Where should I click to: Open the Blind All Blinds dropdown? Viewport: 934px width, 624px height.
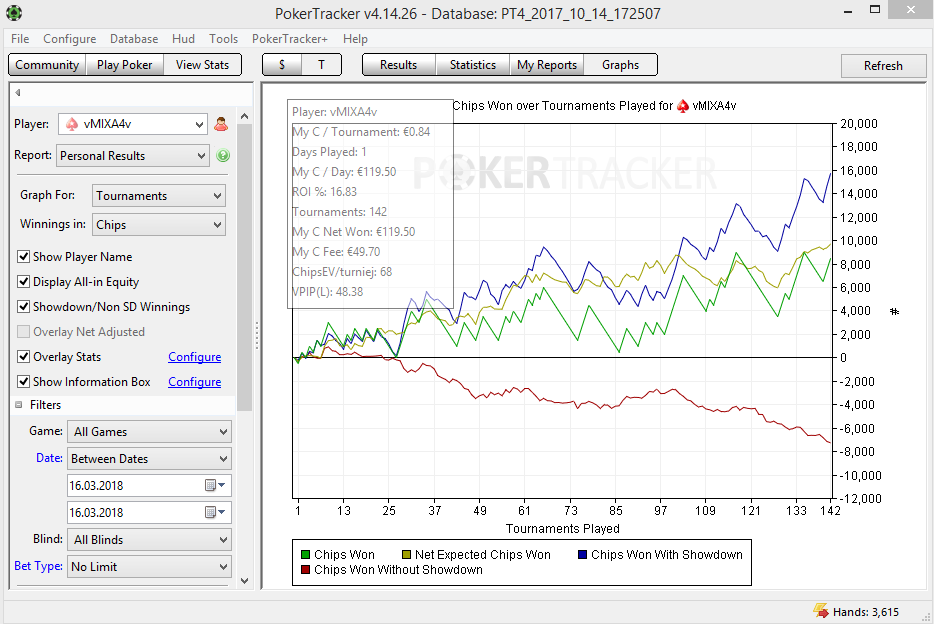pos(150,539)
